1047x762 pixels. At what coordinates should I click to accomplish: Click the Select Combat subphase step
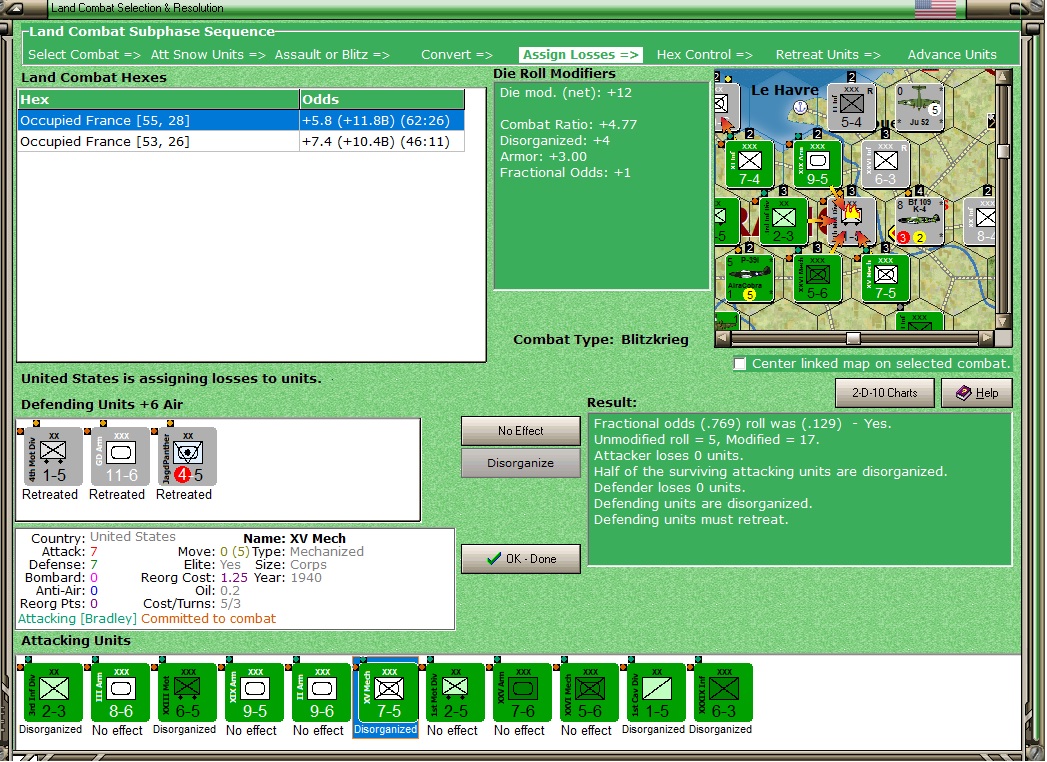tap(84, 55)
